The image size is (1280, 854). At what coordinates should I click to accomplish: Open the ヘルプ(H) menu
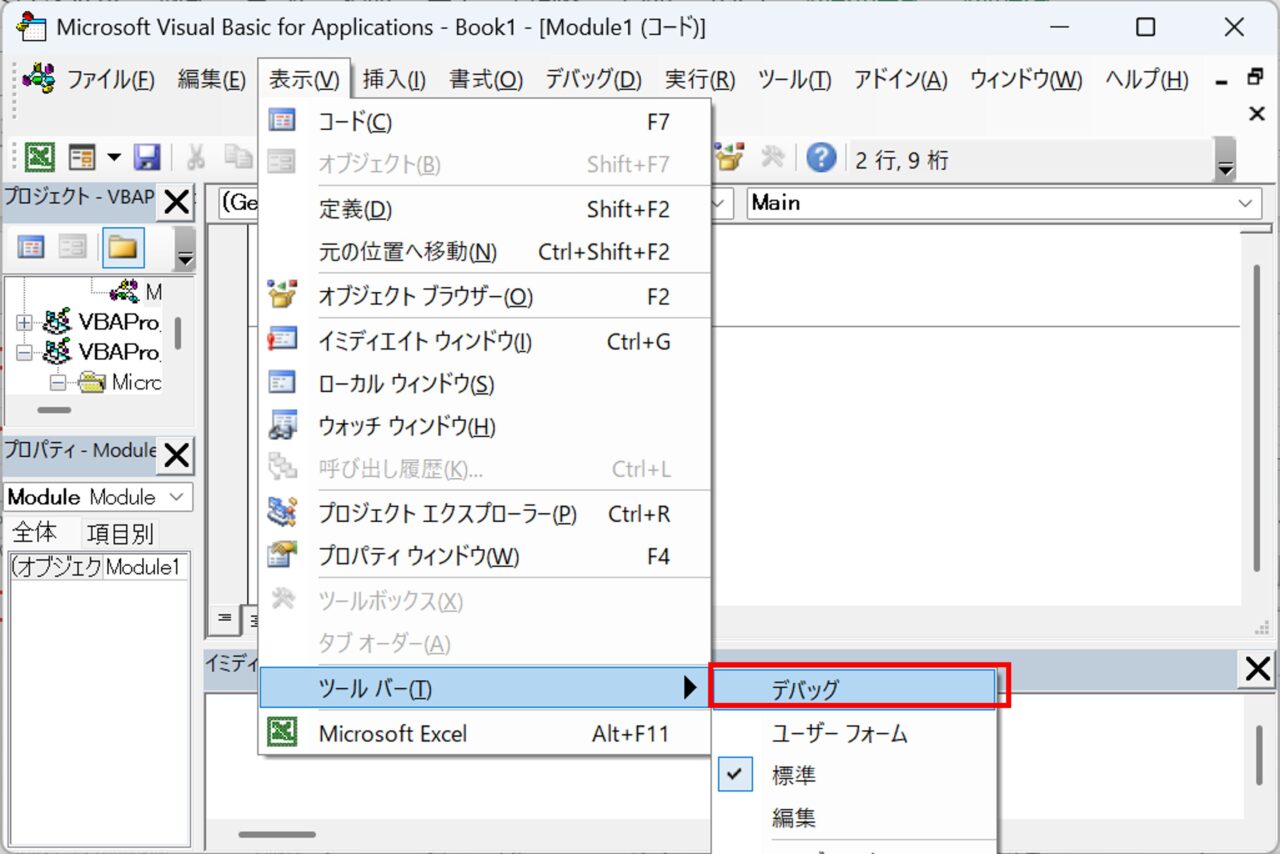(1147, 79)
